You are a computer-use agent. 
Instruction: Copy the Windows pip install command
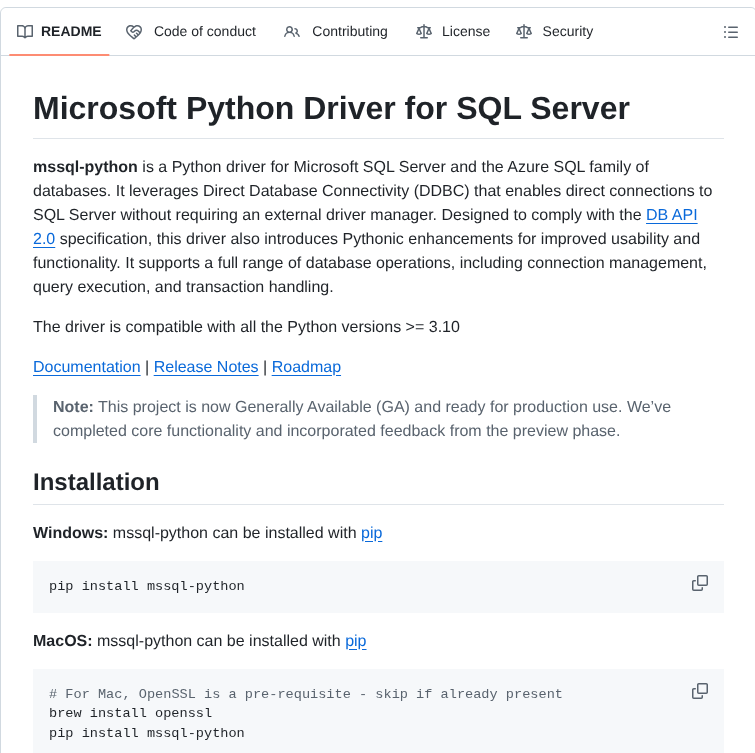click(700, 583)
